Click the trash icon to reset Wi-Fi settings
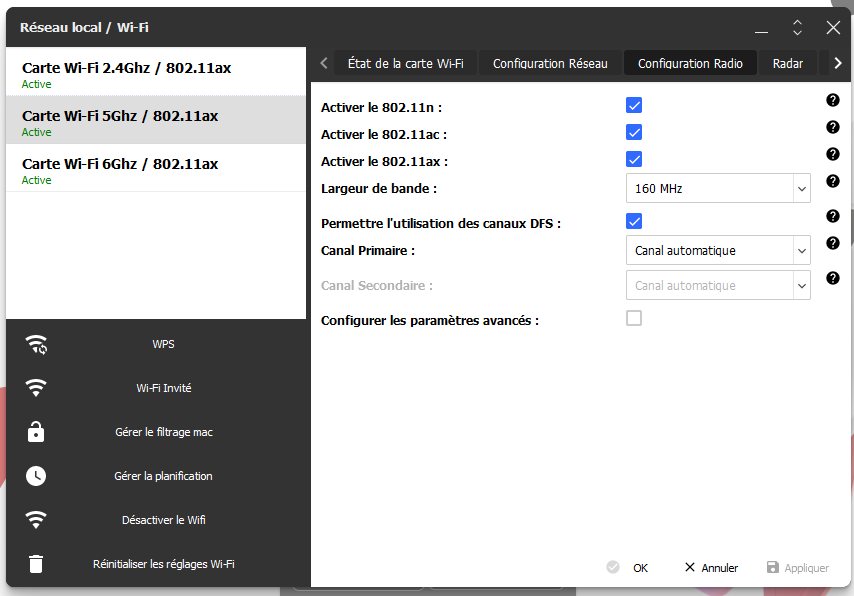The width and height of the screenshot is (854, 596). click(36, 564)
